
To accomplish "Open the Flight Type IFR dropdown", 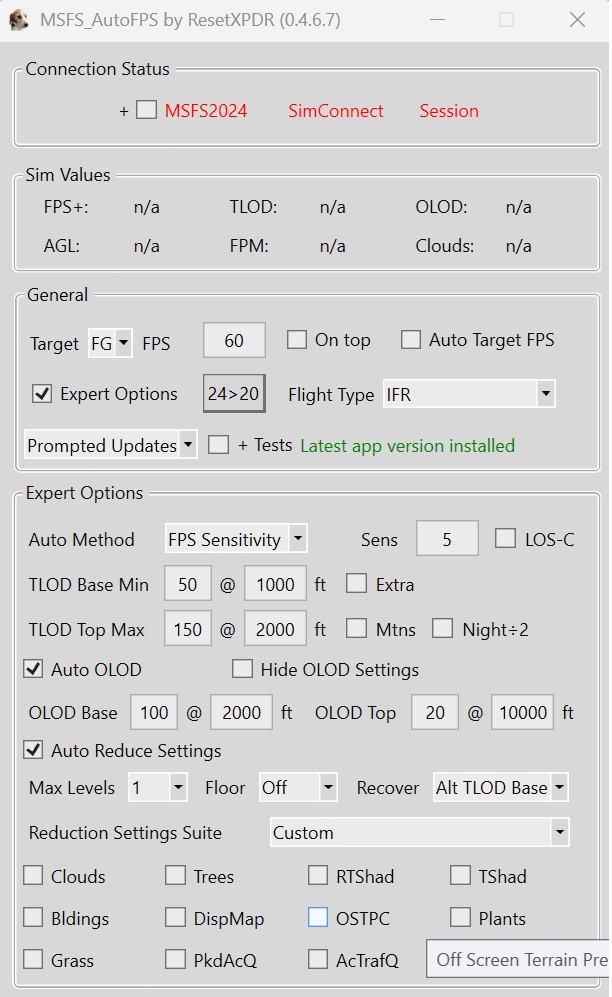I will coord(469,394).
